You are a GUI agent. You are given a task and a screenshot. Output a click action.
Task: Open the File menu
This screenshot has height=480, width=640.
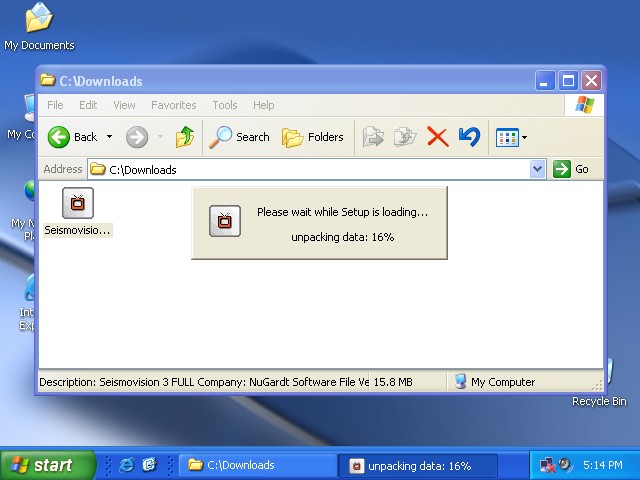click(x=55, y=105)
